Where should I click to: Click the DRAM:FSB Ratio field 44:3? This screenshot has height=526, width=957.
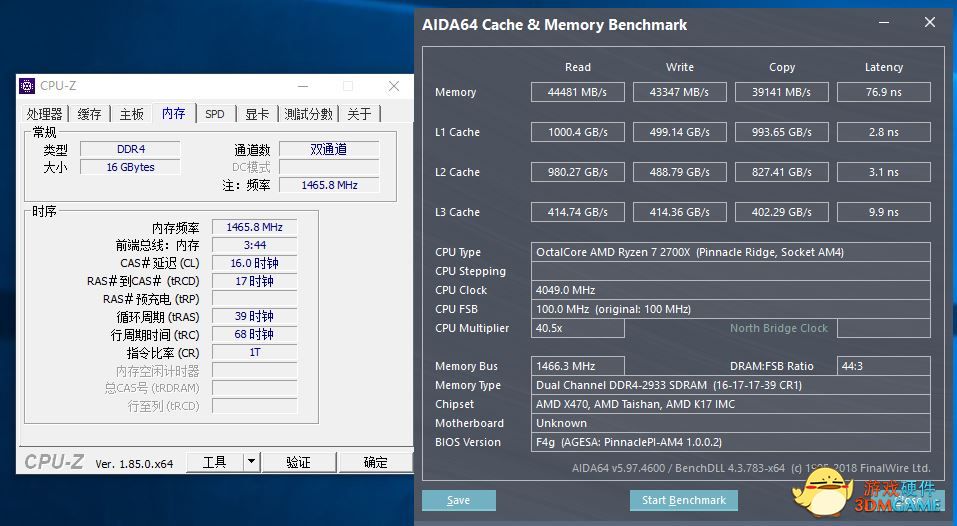pos(884,366)
